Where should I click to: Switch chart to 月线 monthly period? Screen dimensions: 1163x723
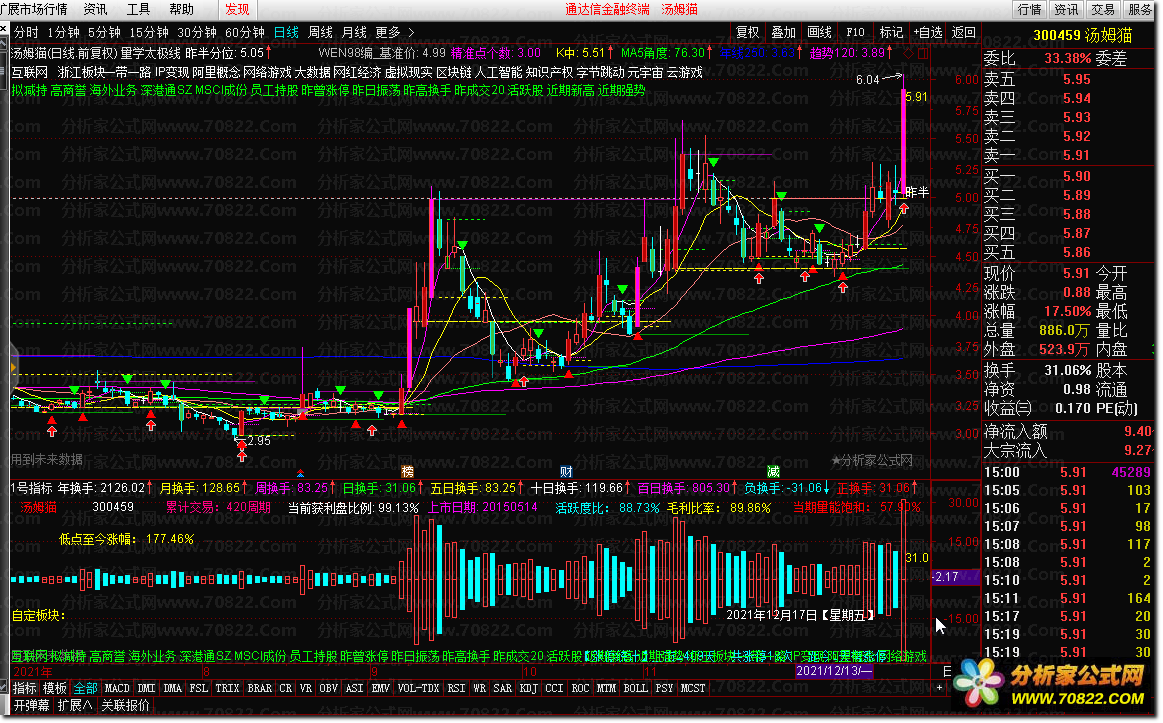[x=354, y=32]
